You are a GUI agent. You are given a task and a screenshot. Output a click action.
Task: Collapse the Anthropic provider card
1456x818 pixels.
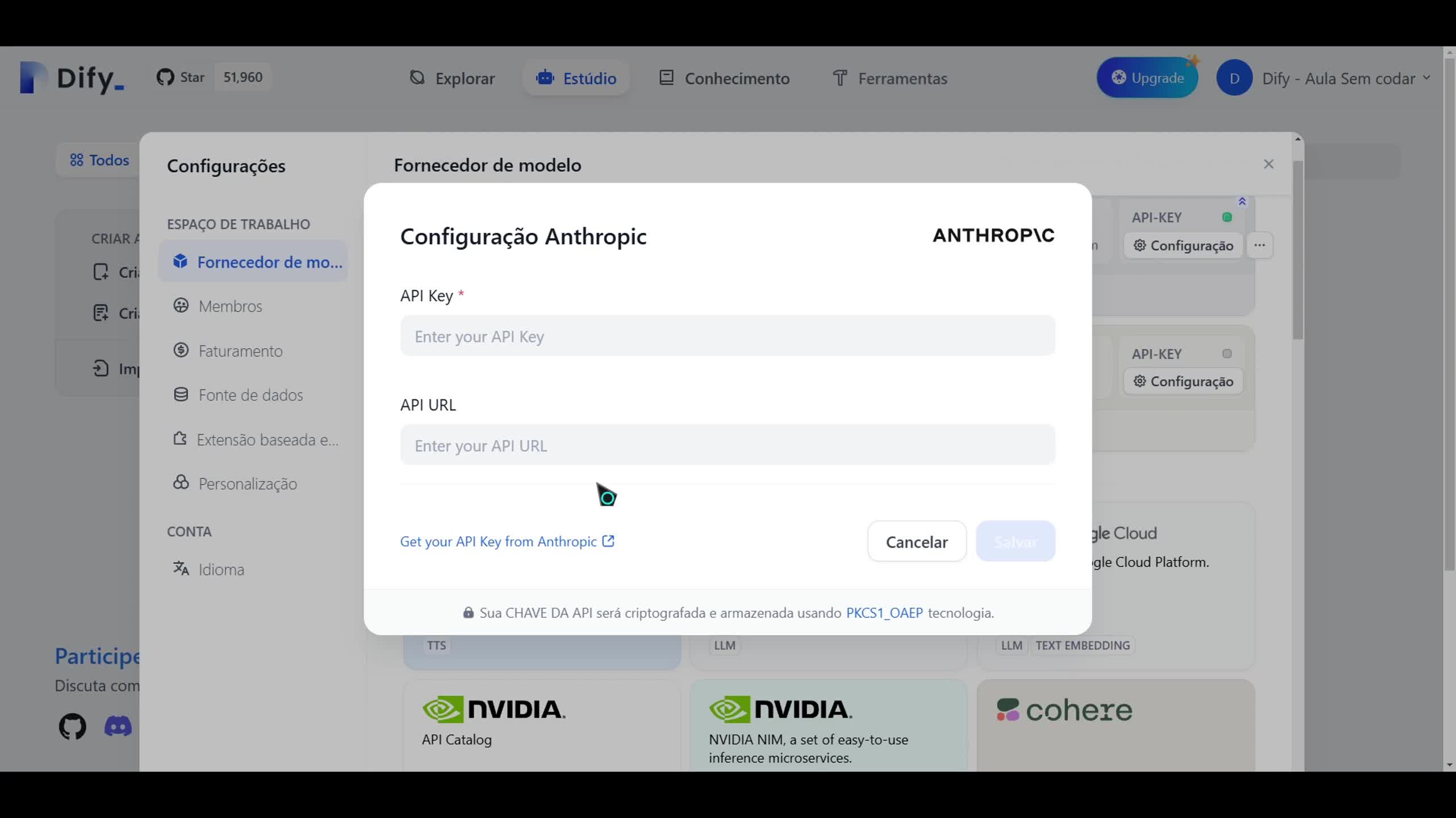click(1242, 202)
